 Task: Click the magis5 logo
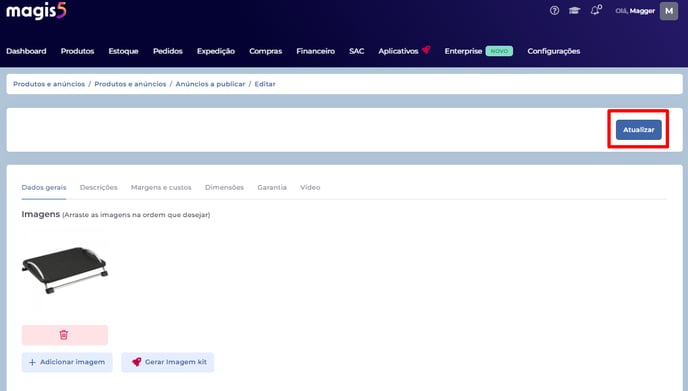click(36, 11)
